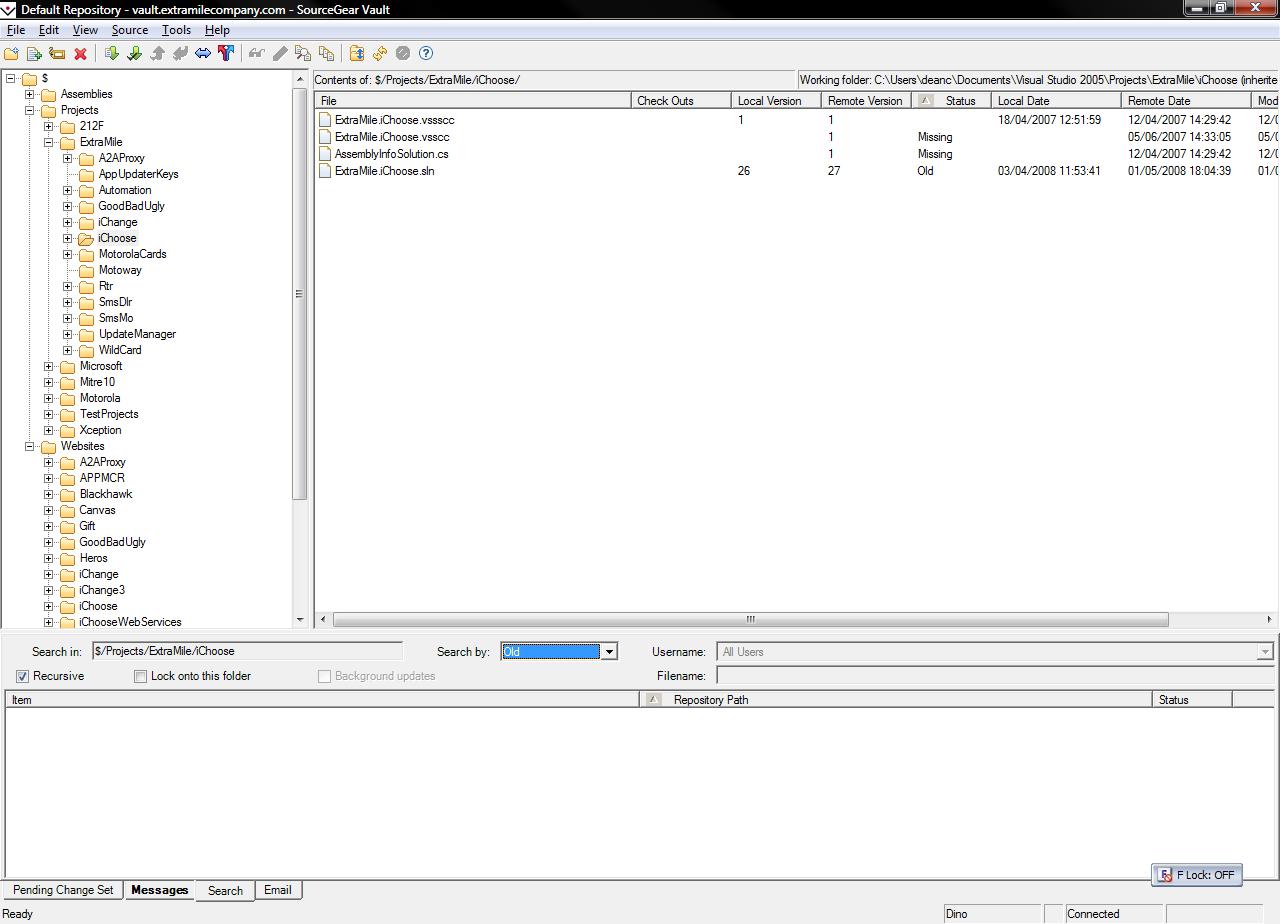Click the gray circular Cancel operation icon
Image resolution: width=1280 pixels, height=924 pixels.
point(403,53)
